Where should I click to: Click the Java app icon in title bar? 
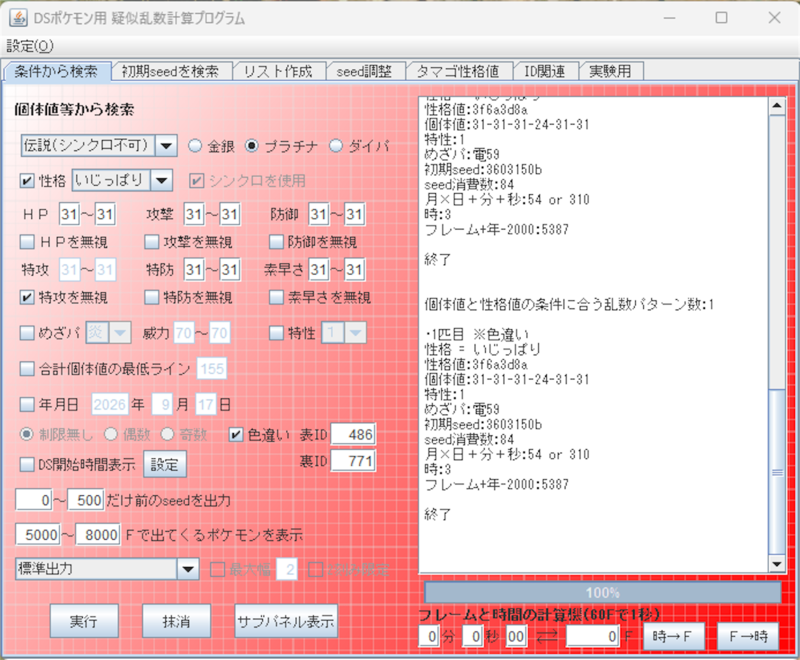point(18,18)
